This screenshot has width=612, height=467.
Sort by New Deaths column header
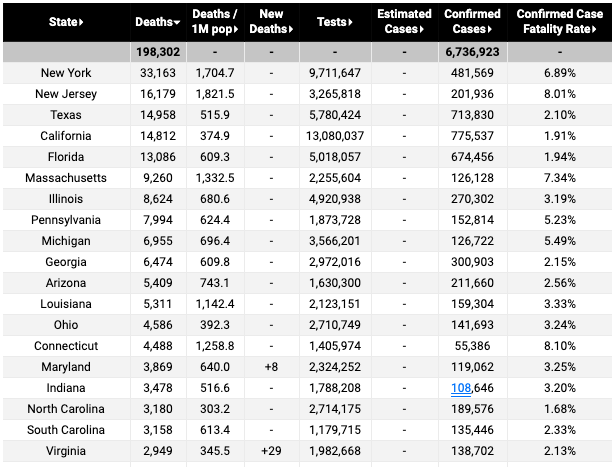271,21
